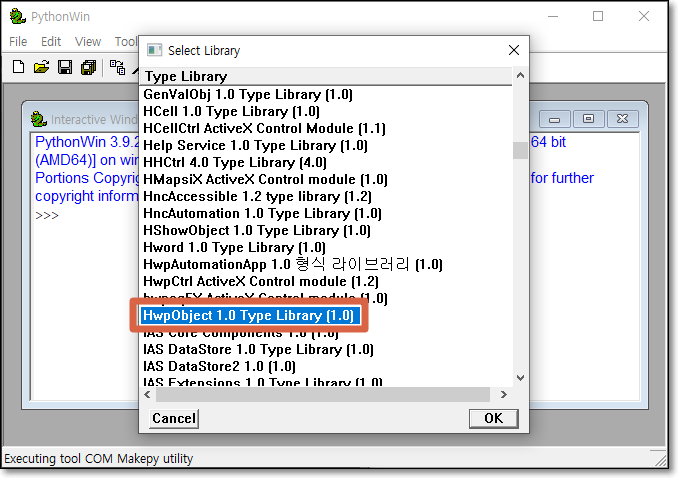Select HShowObject 1.0 Type Library (1.0)
This screenshot has width=678, height=478.
[257, 231]
